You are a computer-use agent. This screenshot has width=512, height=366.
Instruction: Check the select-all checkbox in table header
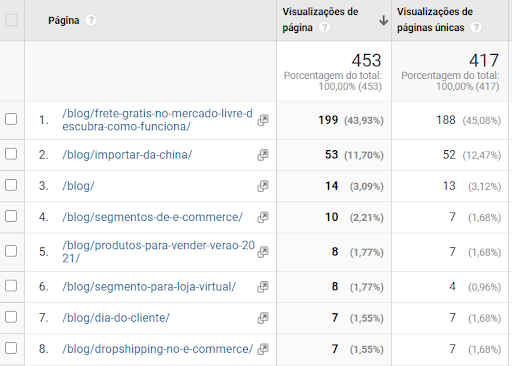point(12,20)
